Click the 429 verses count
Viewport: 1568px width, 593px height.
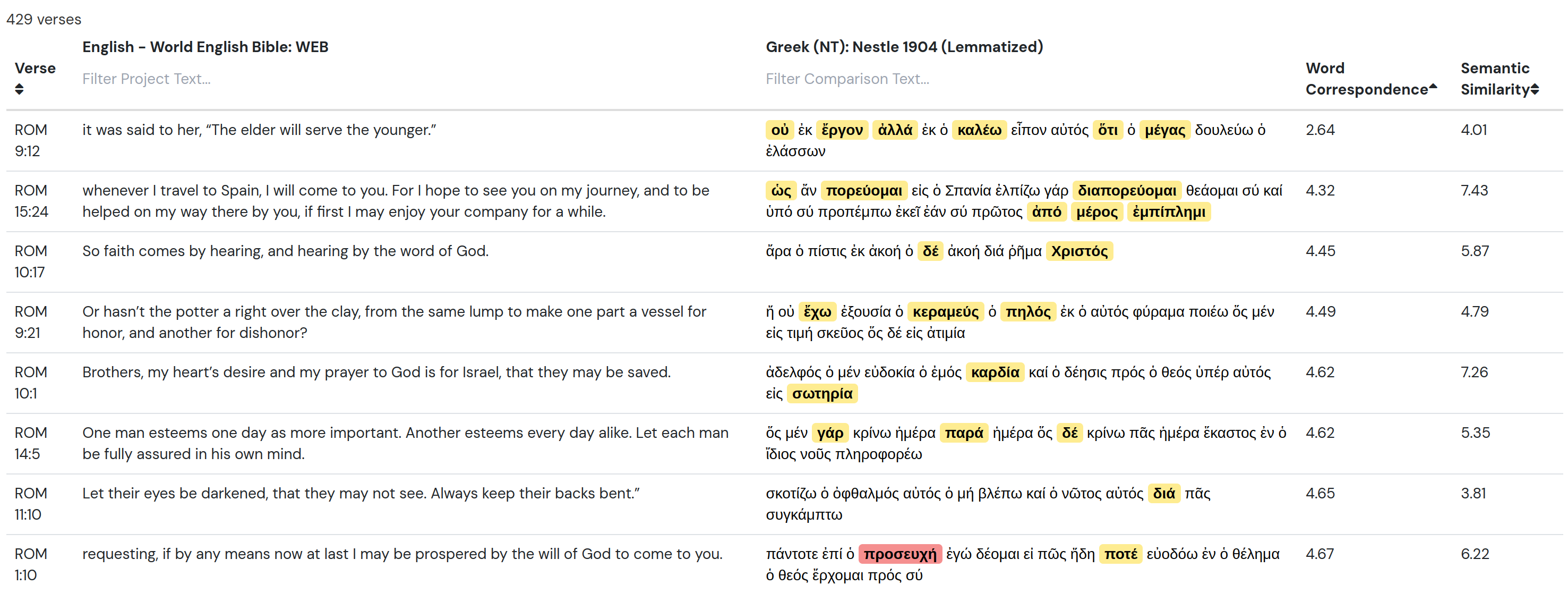(43, 20)
